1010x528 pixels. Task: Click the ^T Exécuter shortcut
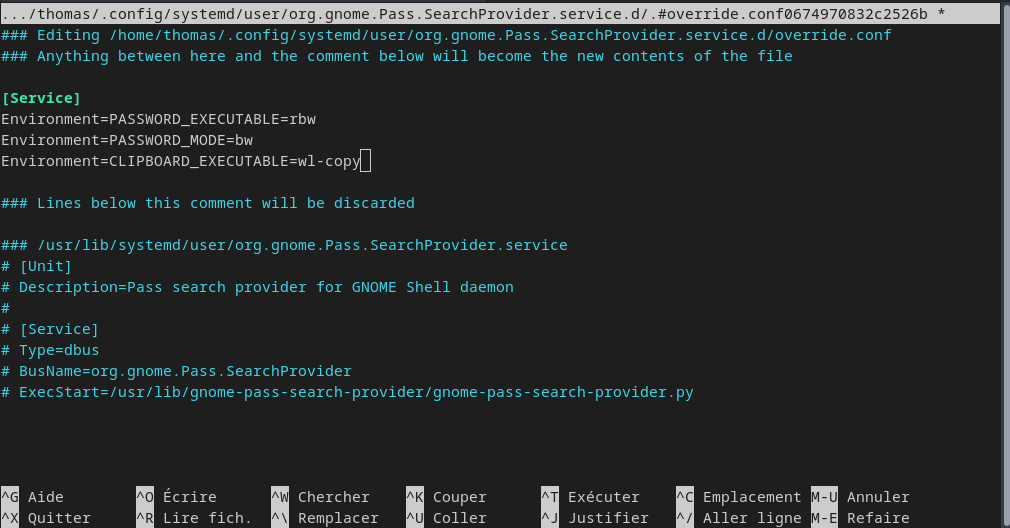(x=590, y=497)
